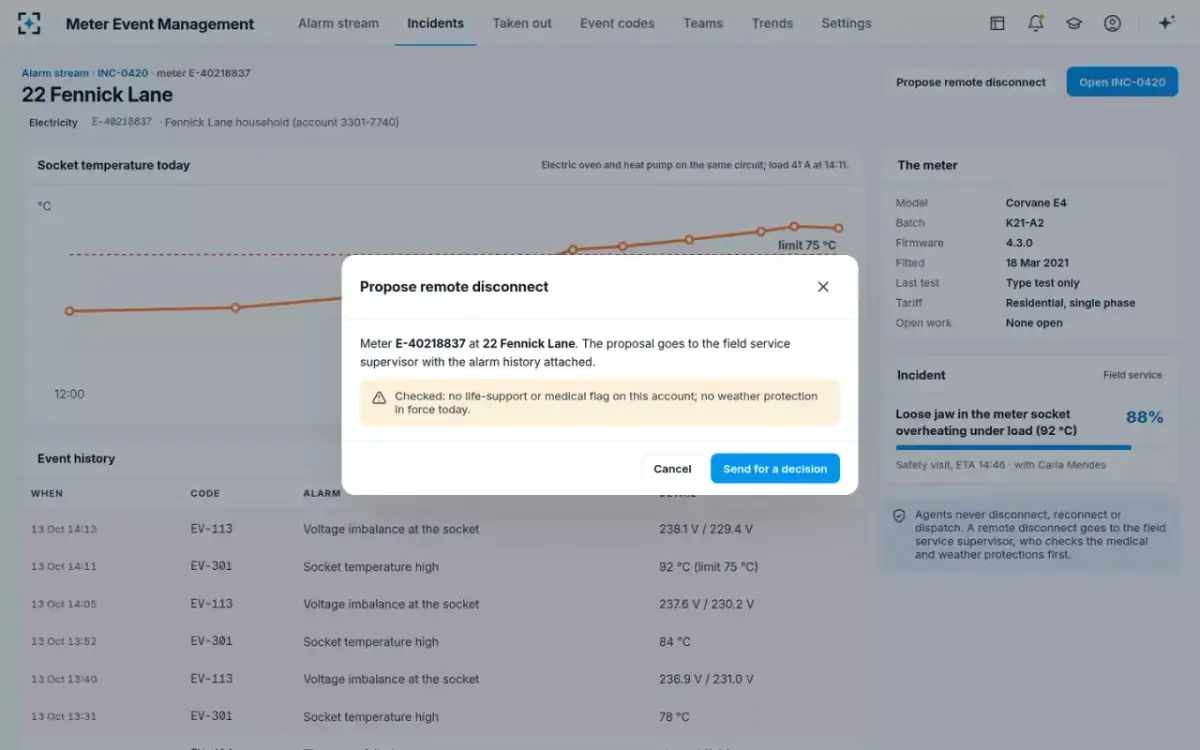Click the None open value
This screenshot has width=1200, height=750.
click(x=1032, y=323)
